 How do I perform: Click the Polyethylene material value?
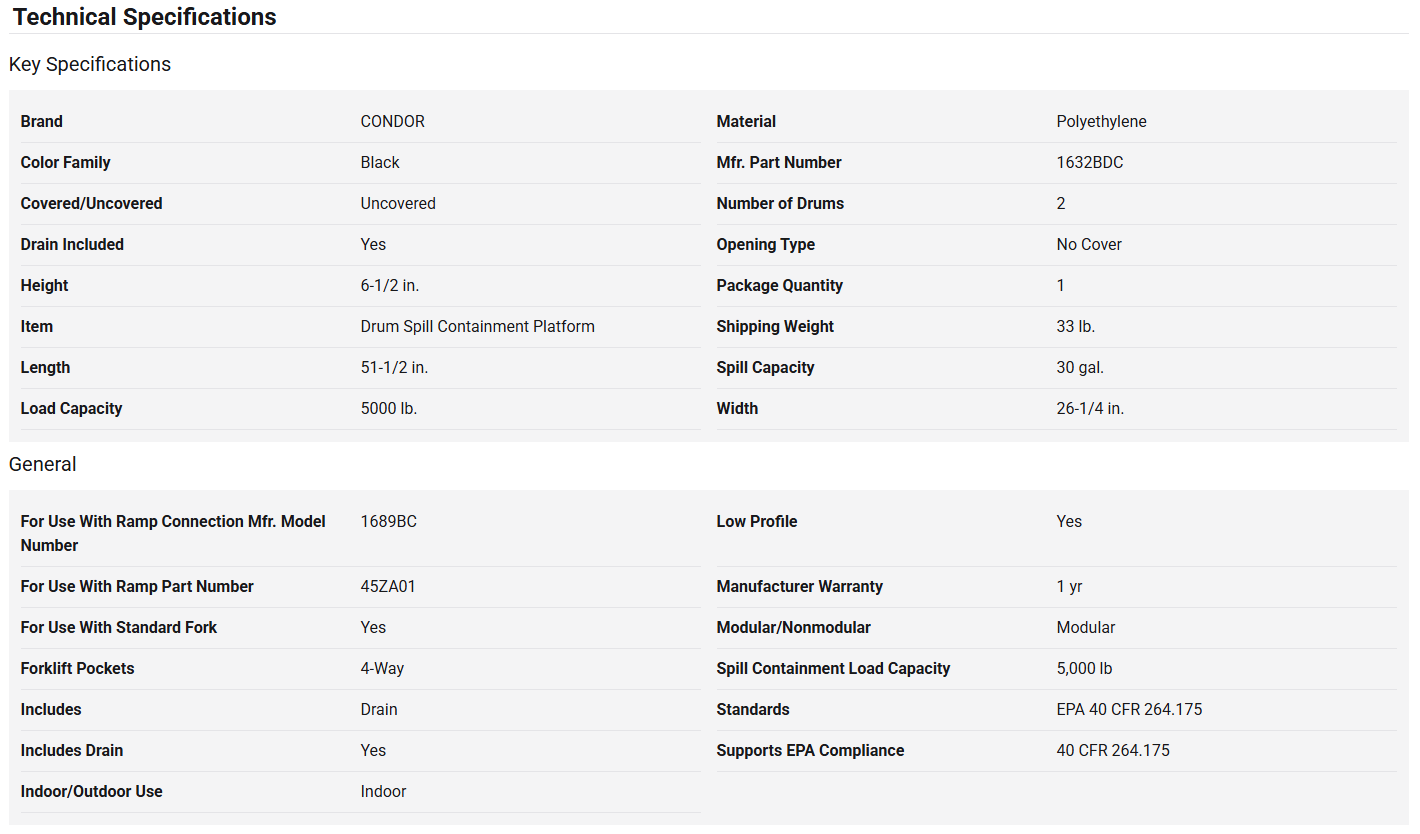[x=1102, y=121]
